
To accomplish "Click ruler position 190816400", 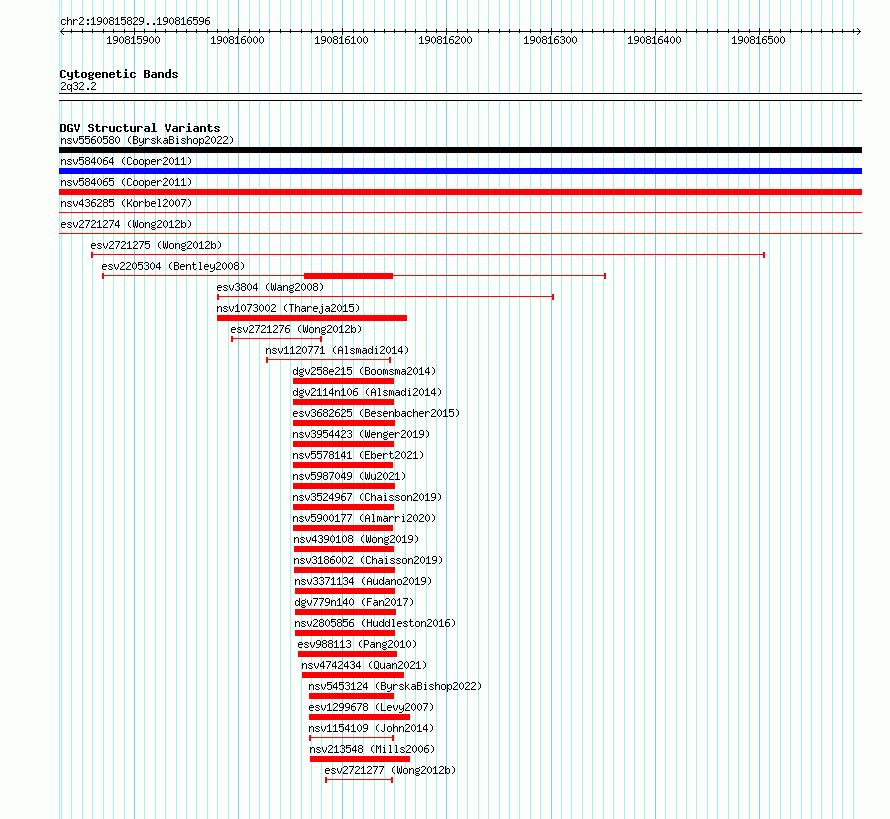I will pyautogui.click(x=654, y=40).
